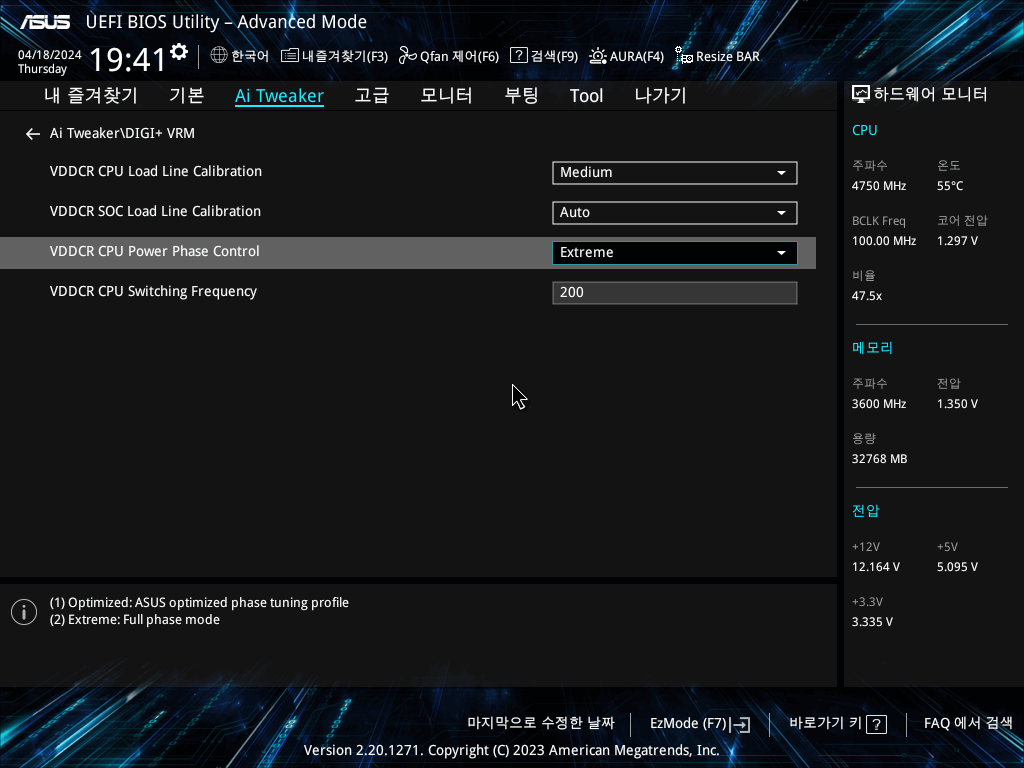Click AURA(F4) button
The image size is (1024, 768).
637,56
